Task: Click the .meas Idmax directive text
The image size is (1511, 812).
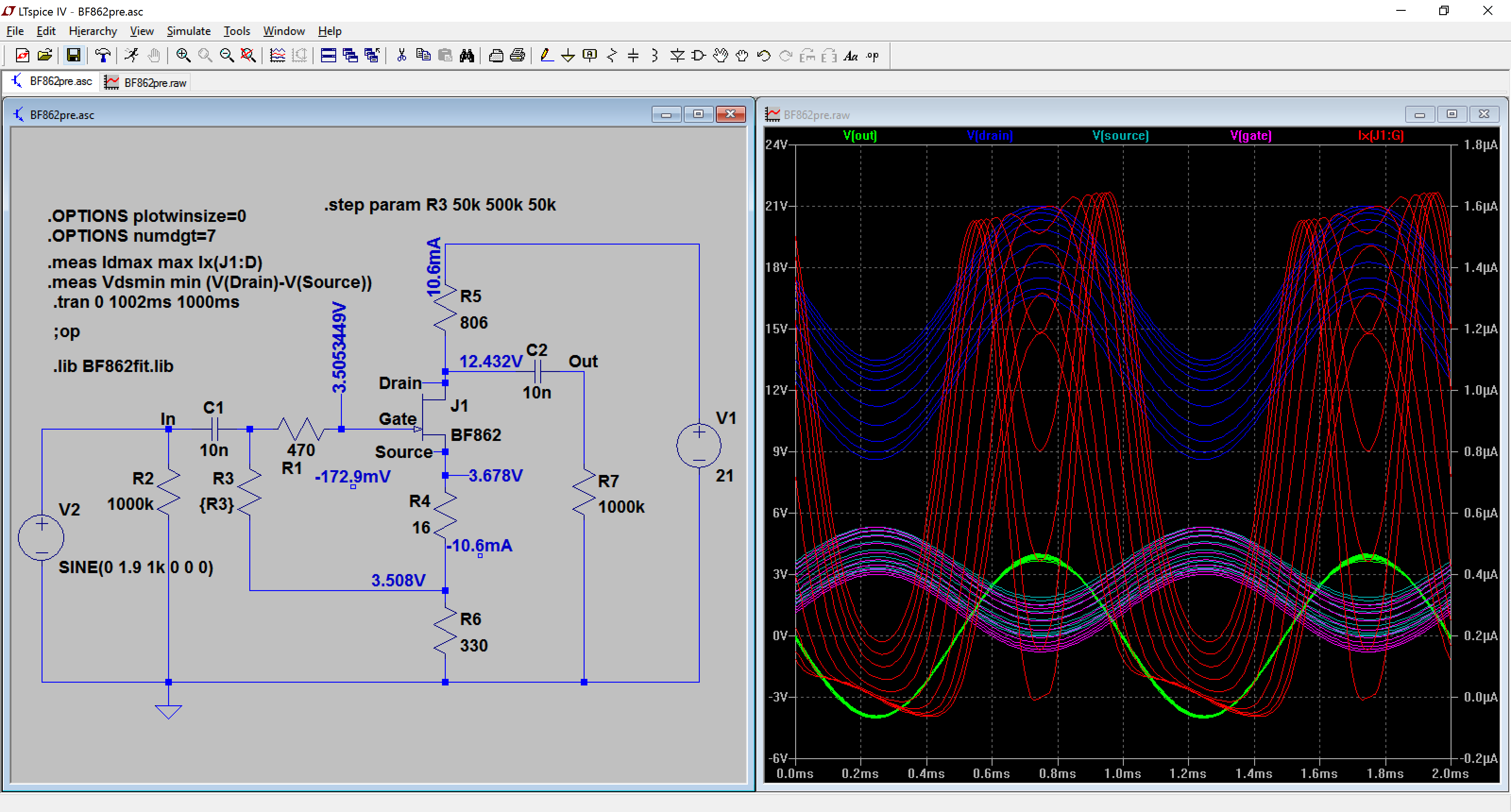Action: pyautogui.click(x=155, y=262)
